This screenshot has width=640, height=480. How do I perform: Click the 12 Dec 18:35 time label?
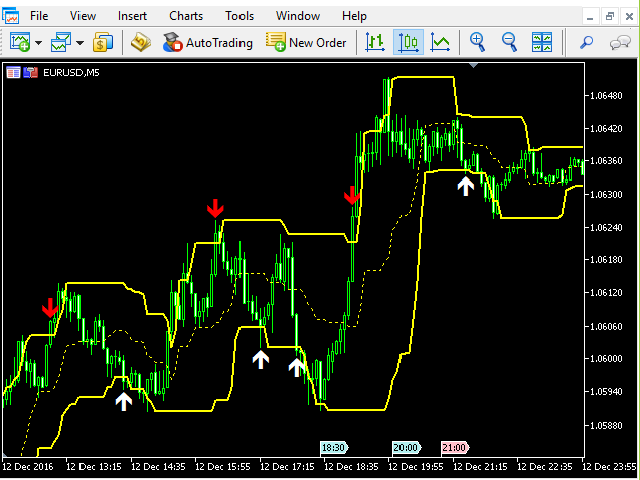[351, 467]
